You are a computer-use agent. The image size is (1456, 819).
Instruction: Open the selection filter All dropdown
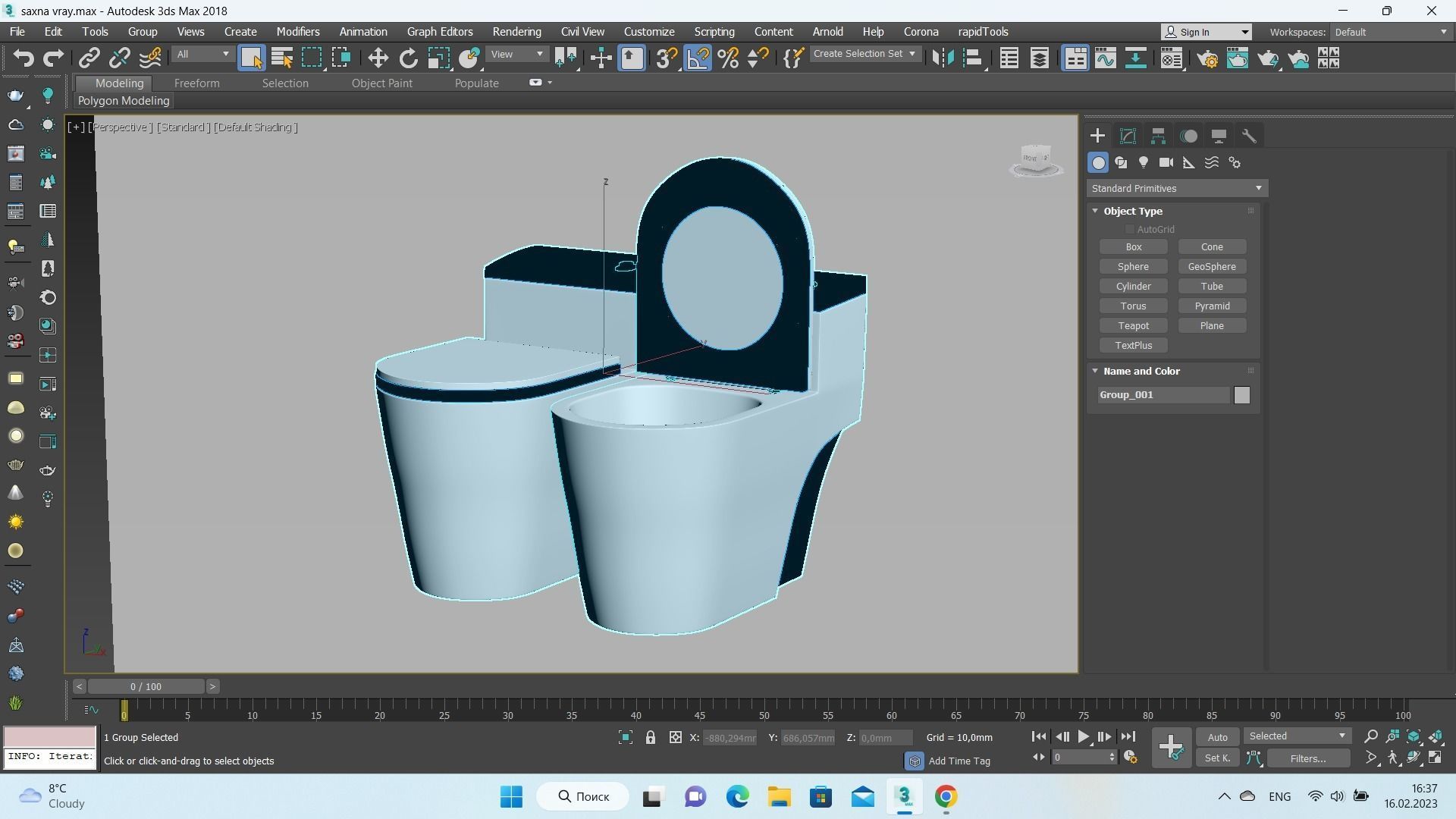(x=202, y=55)
